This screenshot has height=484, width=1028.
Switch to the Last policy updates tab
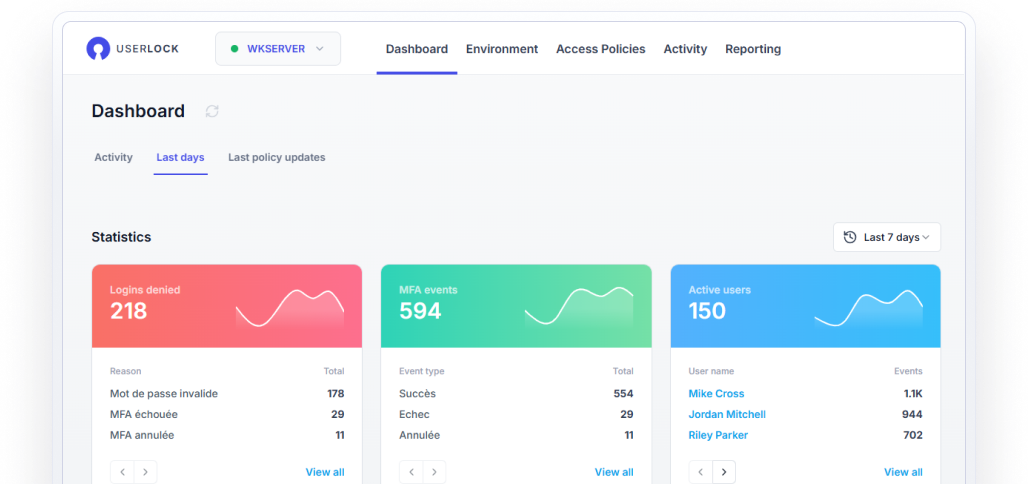(x=276, y=157)
